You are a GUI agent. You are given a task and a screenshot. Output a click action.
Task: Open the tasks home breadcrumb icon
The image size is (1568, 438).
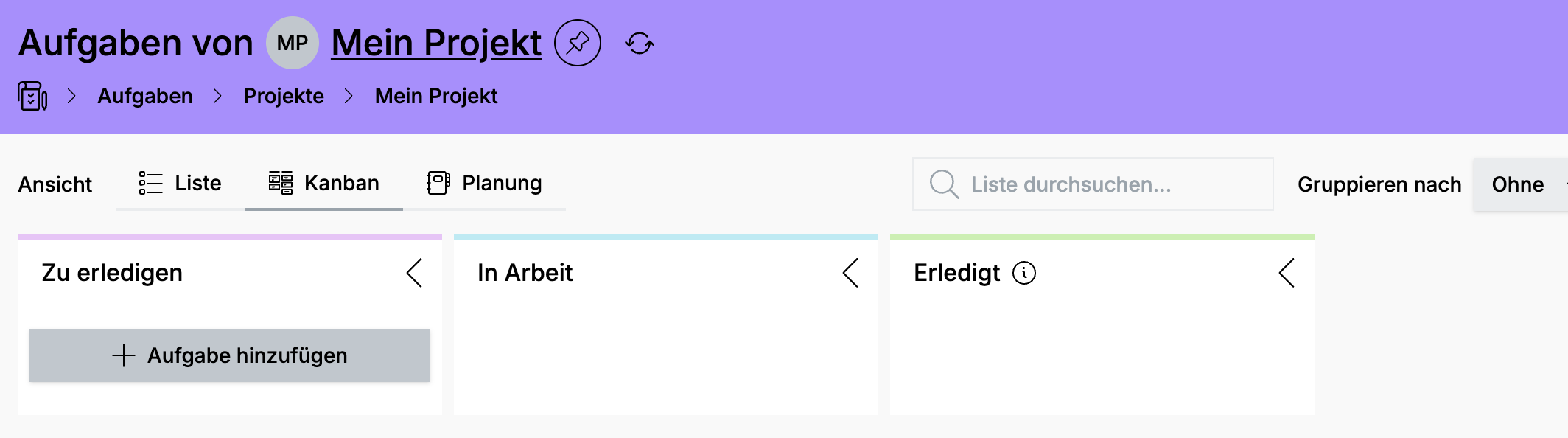32,96
